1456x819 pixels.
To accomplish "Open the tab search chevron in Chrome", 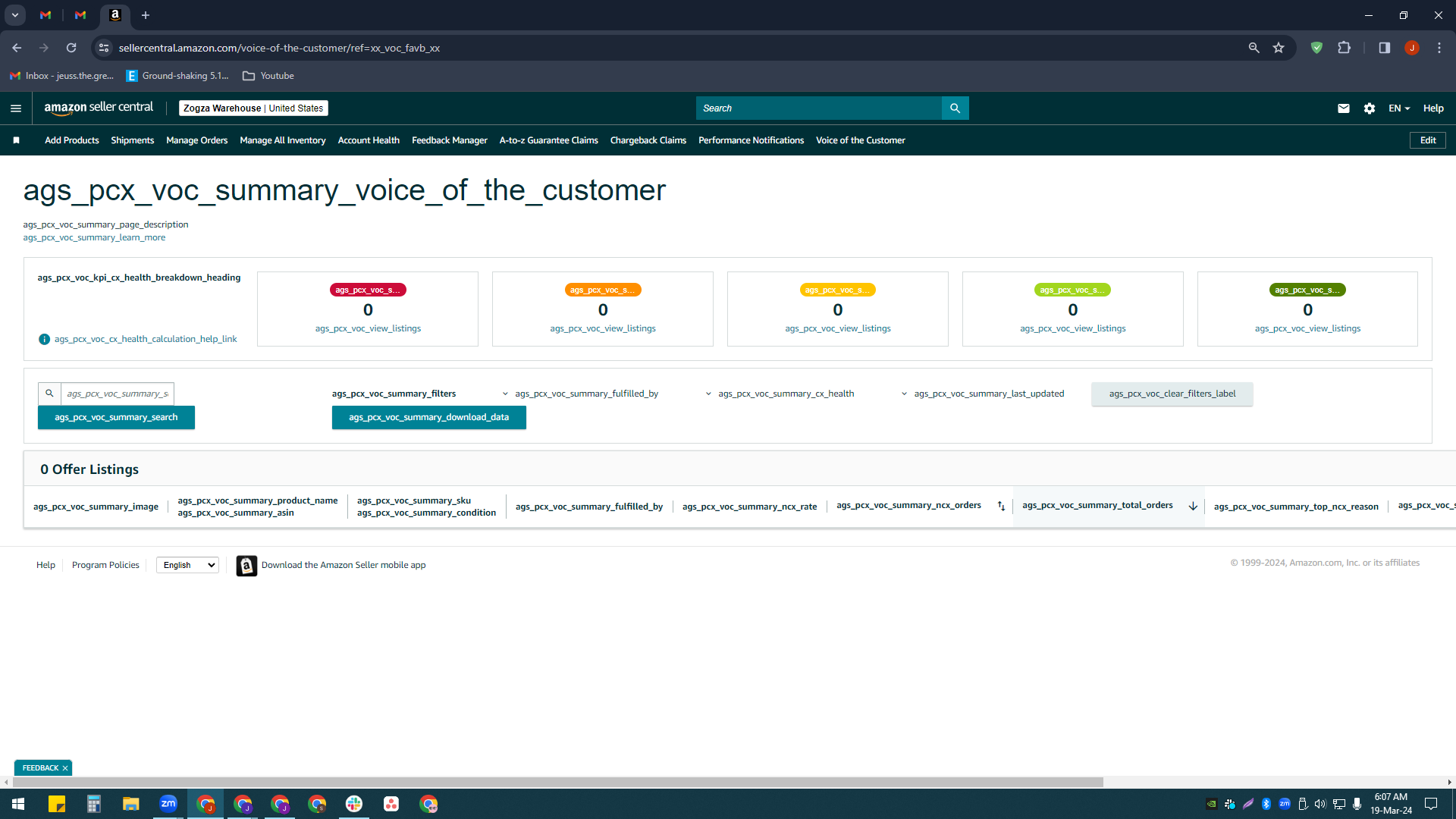I will (x=15, y=15).
